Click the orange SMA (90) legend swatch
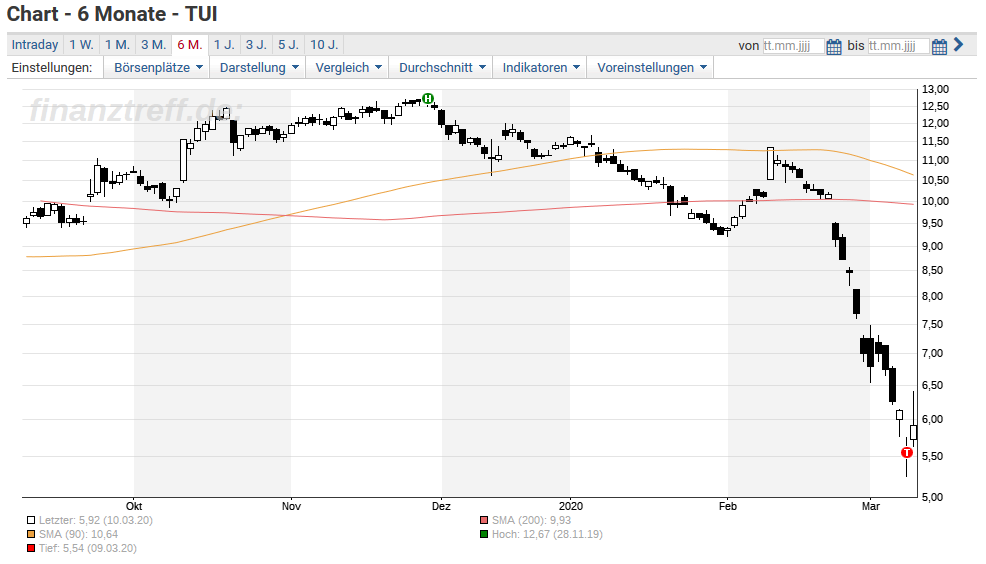The height and width of the screenshot is (564, 986). (x=31, y=534)
